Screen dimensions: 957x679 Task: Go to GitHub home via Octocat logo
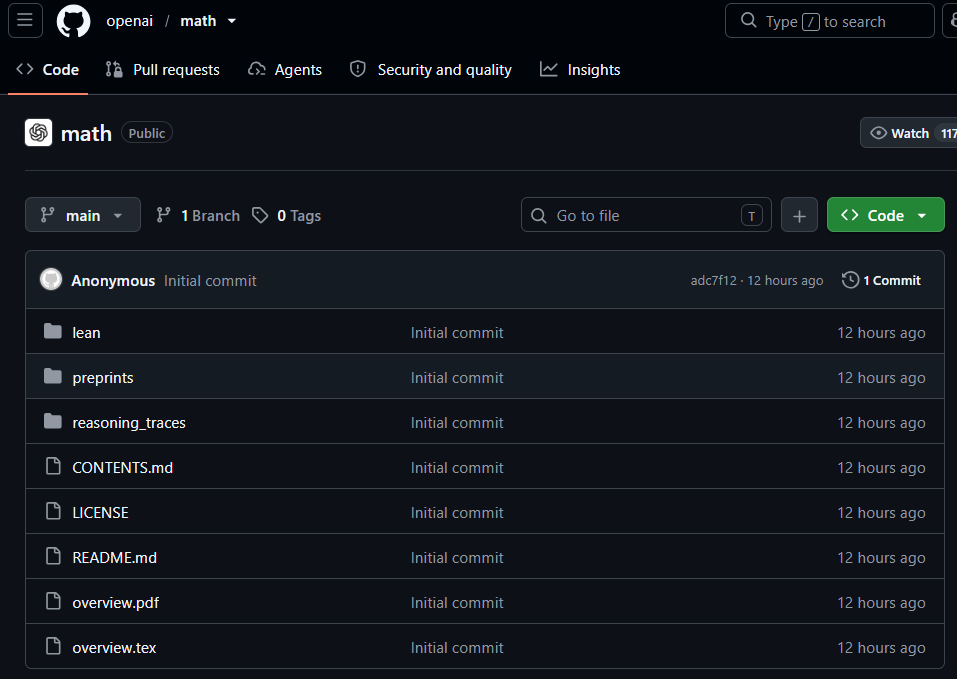[x=73, y=21]
